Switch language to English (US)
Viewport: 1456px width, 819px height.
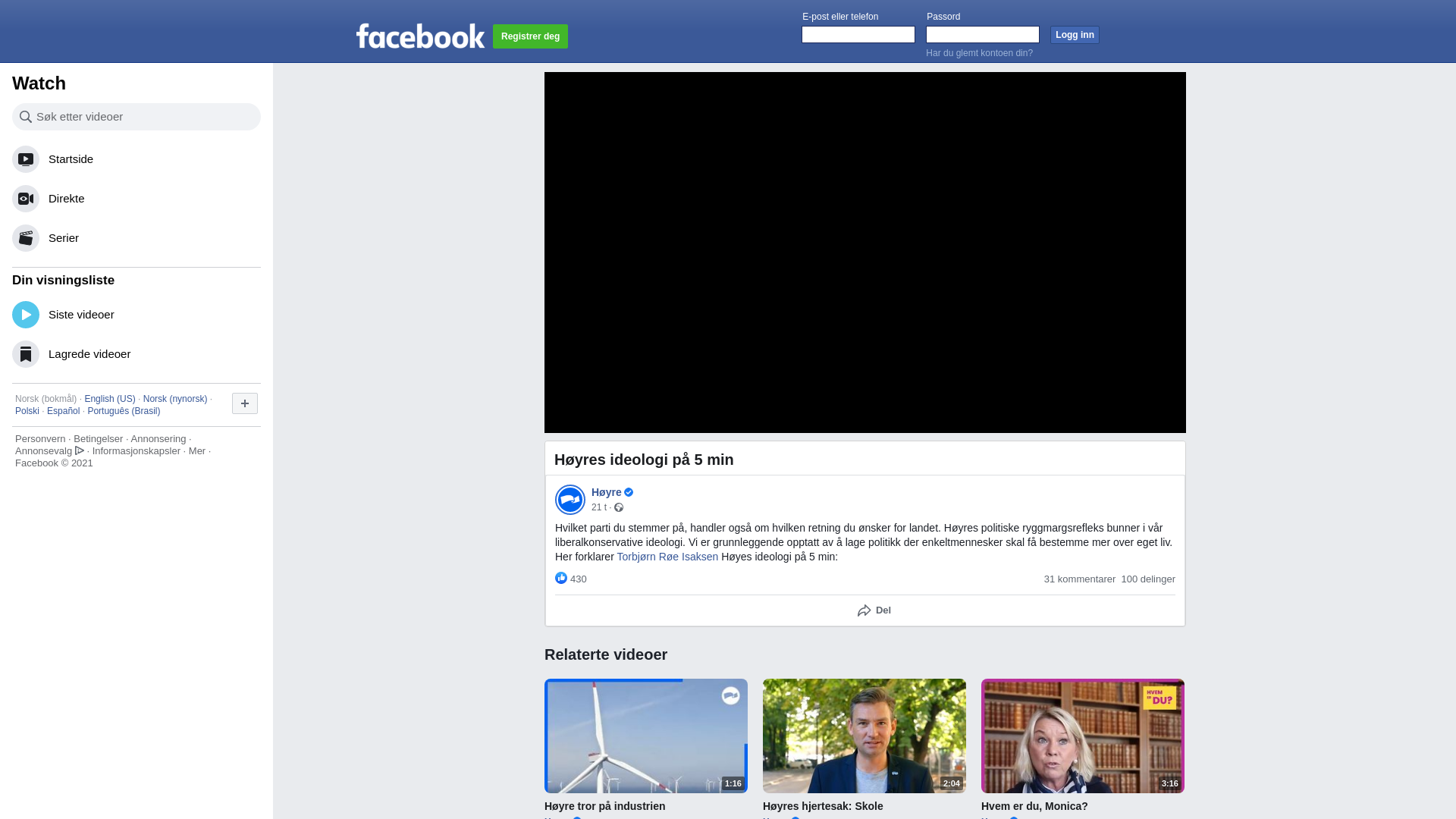(110, 399)
